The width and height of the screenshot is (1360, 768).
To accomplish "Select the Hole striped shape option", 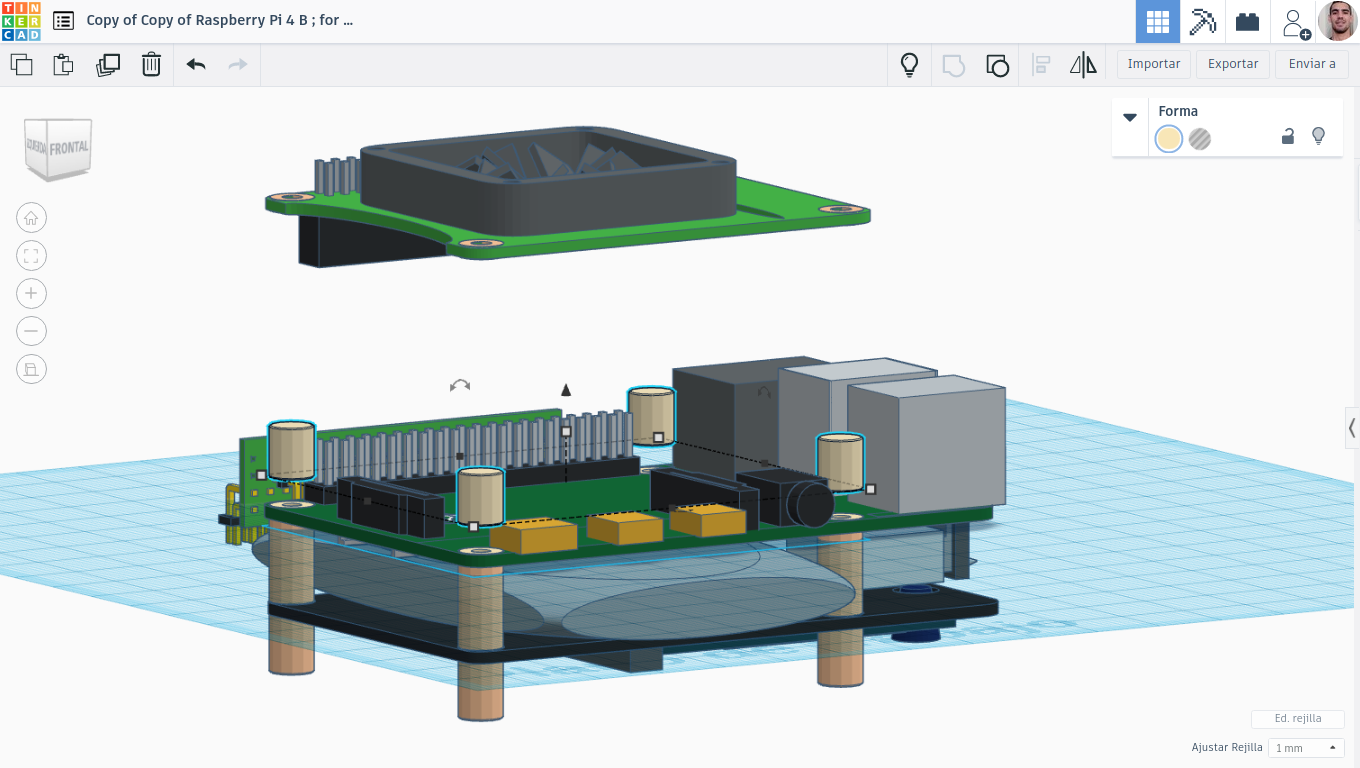I will tap(1200, 139).
